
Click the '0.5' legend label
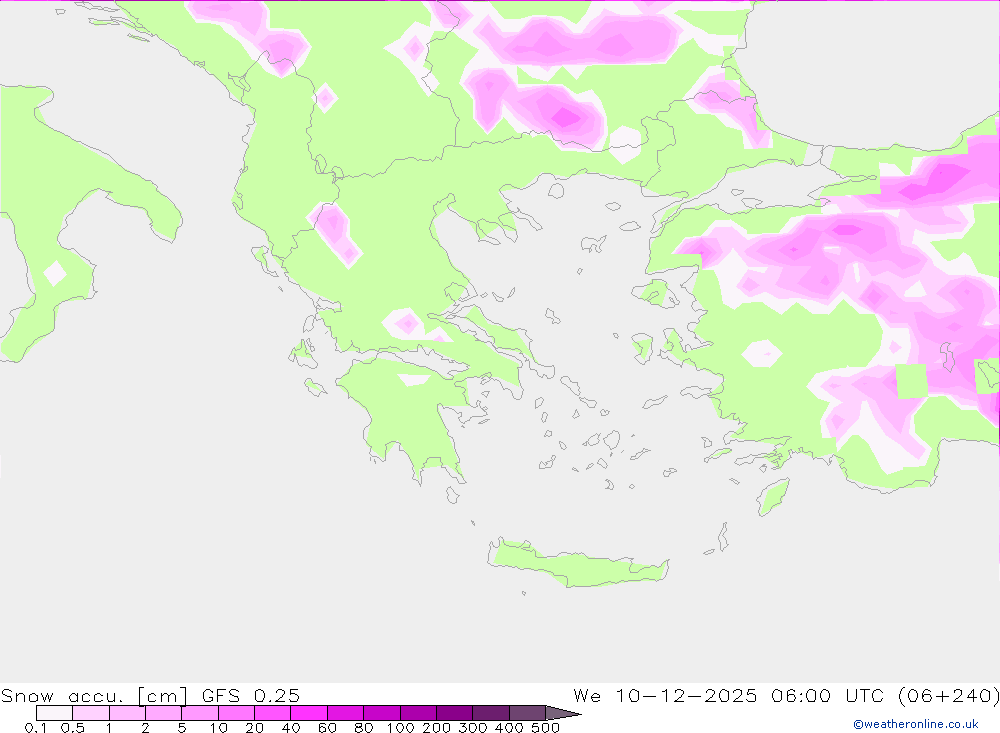(73, 727)
